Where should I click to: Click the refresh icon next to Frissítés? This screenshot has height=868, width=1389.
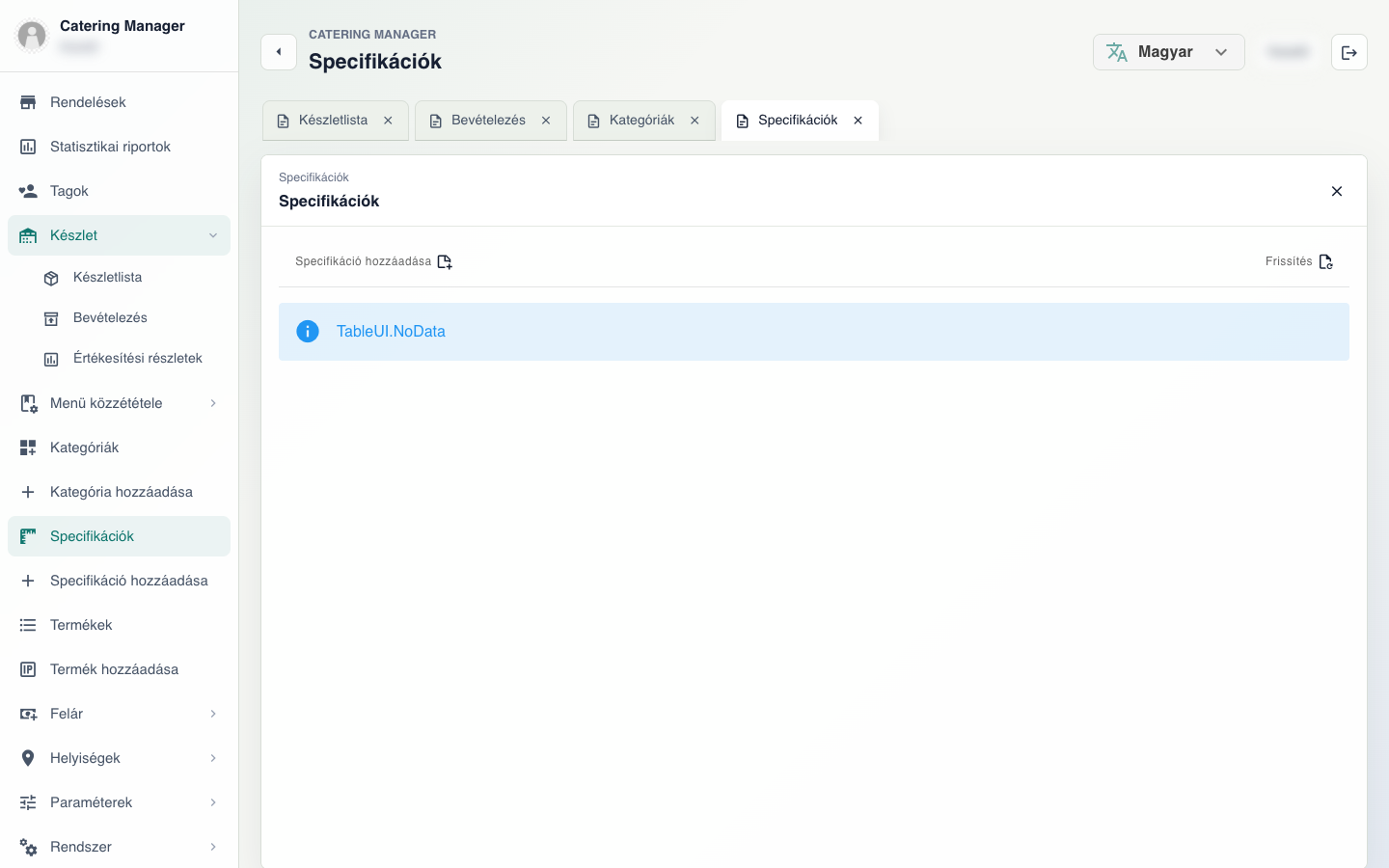coord(1326,261)
